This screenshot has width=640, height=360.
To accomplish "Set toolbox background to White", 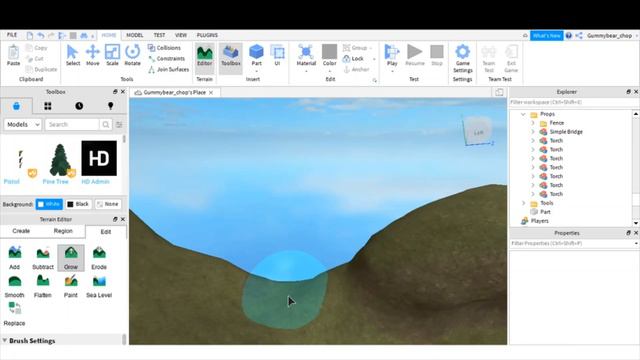I will [49, 204].
